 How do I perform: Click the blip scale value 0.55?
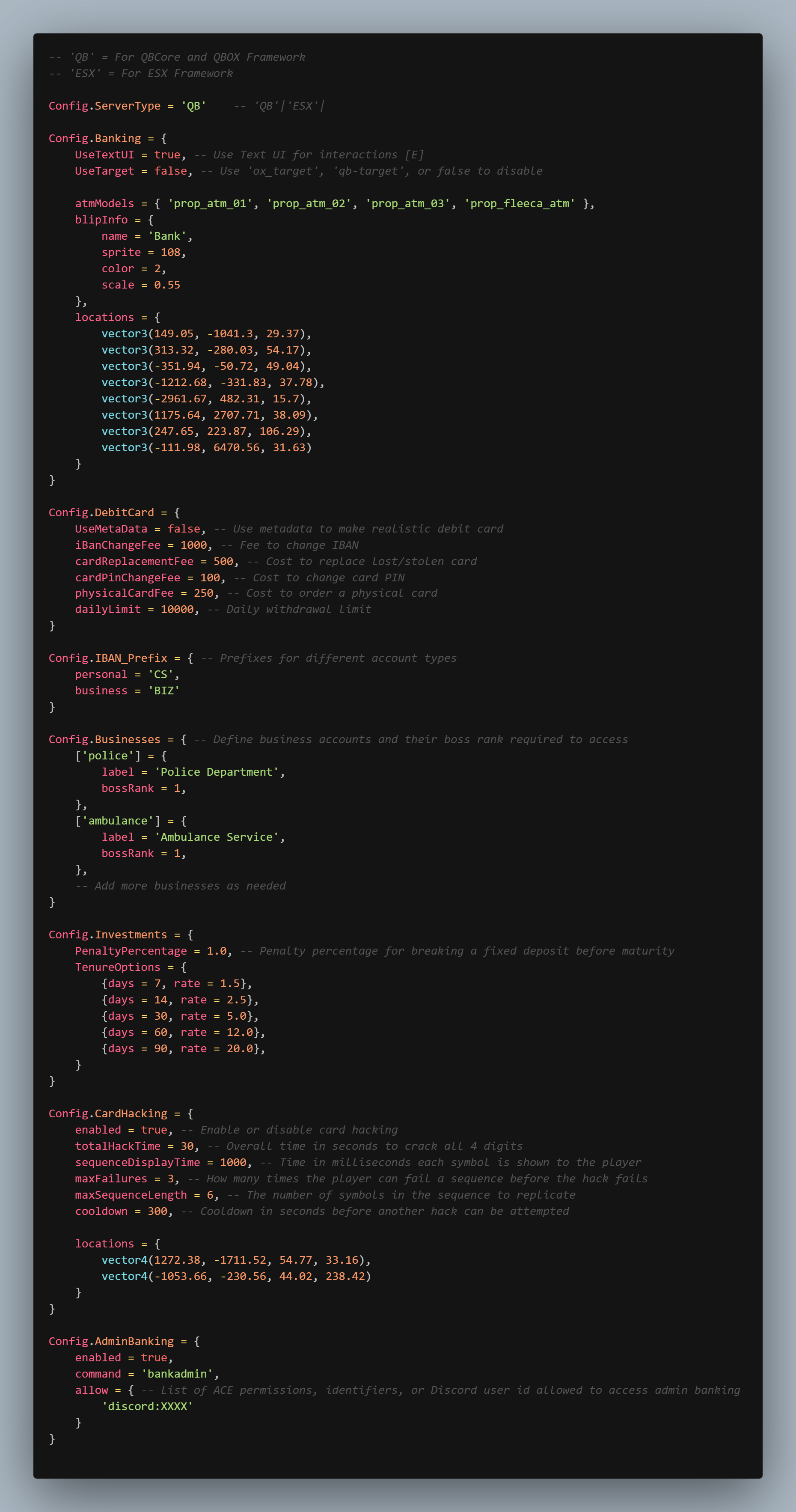click(x=167, y=285)
